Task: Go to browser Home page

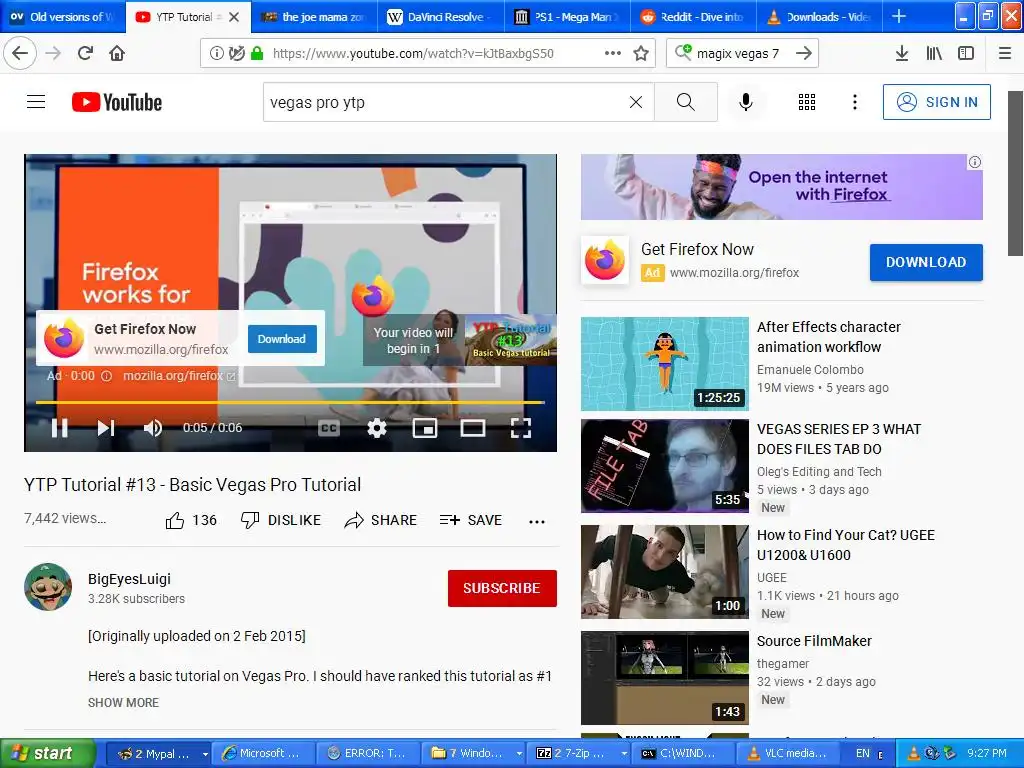Action: (x=117, y=53)
